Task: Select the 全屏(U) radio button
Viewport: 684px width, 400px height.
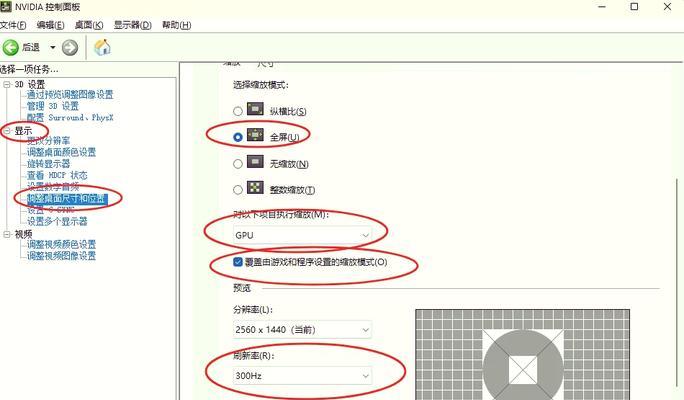Action: [238, 137]
